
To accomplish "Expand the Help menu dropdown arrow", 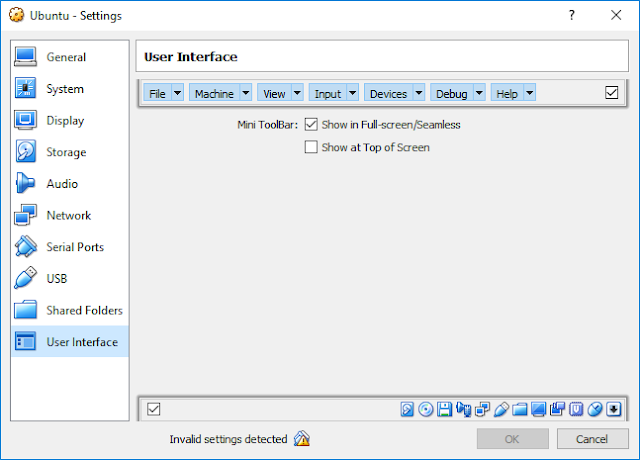I will (x=529, y=93).
